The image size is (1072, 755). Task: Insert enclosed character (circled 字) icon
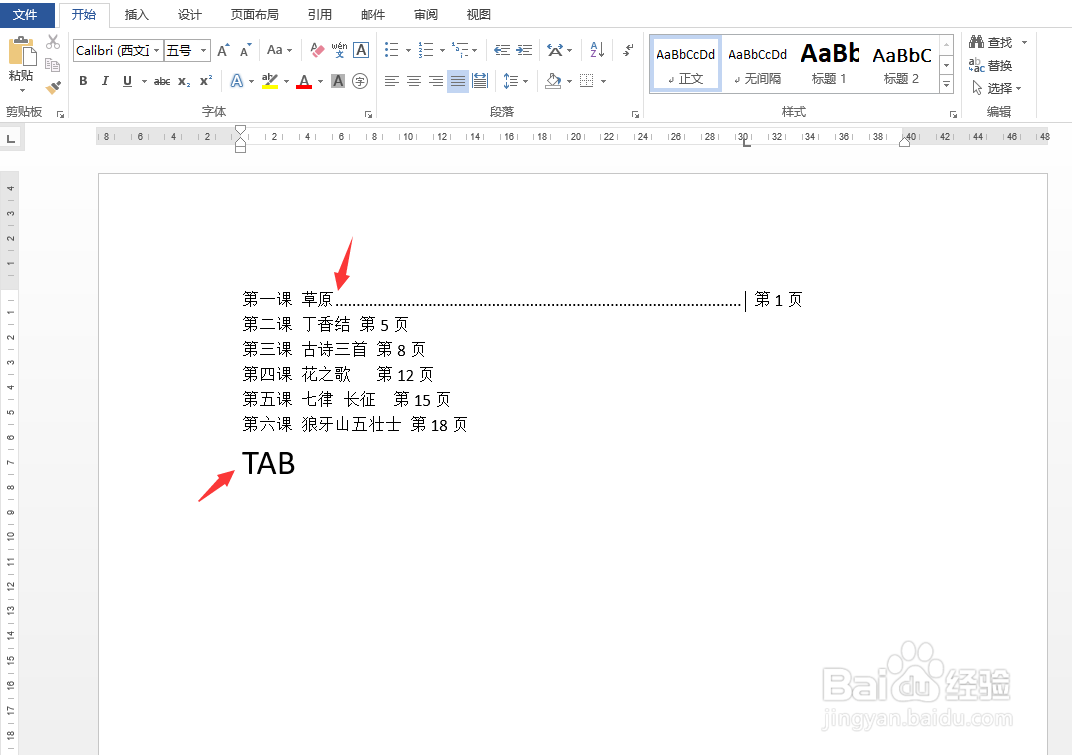click(x=360, y=81)
